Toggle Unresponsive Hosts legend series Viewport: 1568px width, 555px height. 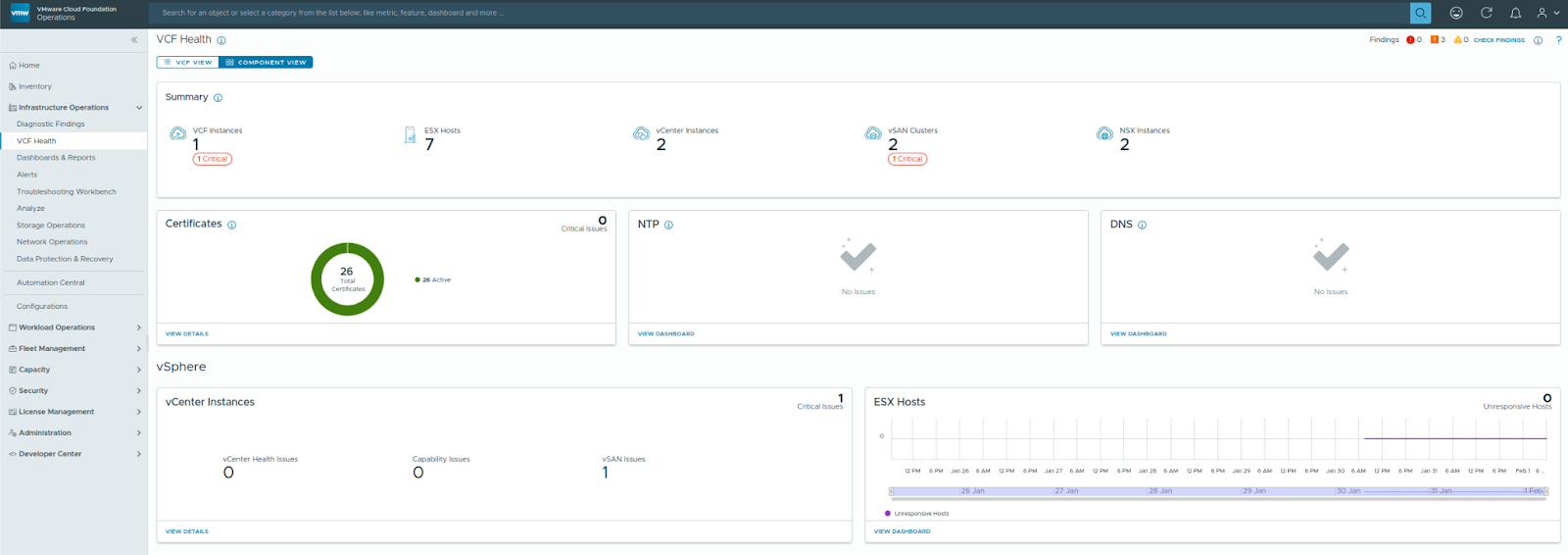916,513
